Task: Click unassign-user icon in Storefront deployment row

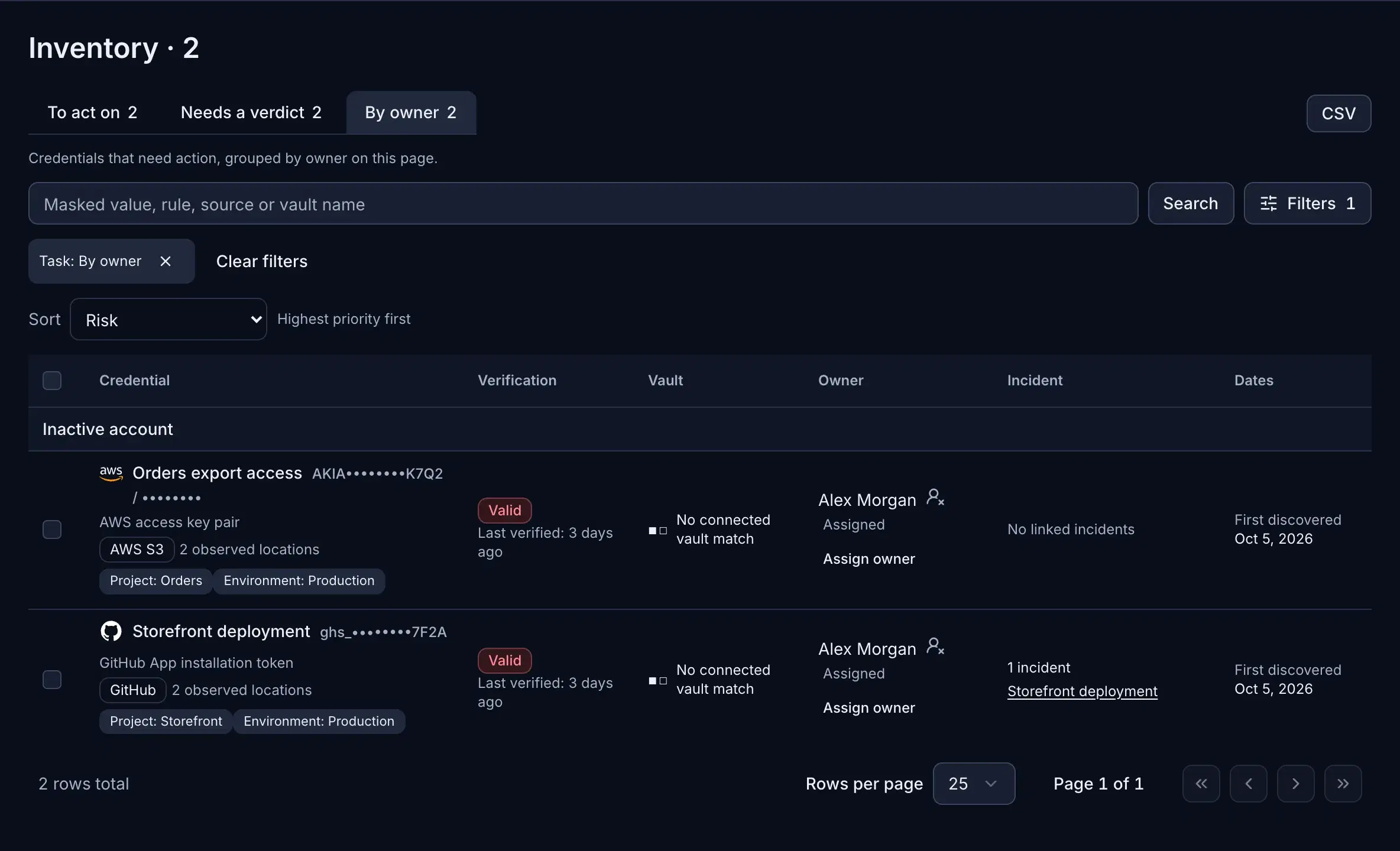Action: [x=935, y=646]
